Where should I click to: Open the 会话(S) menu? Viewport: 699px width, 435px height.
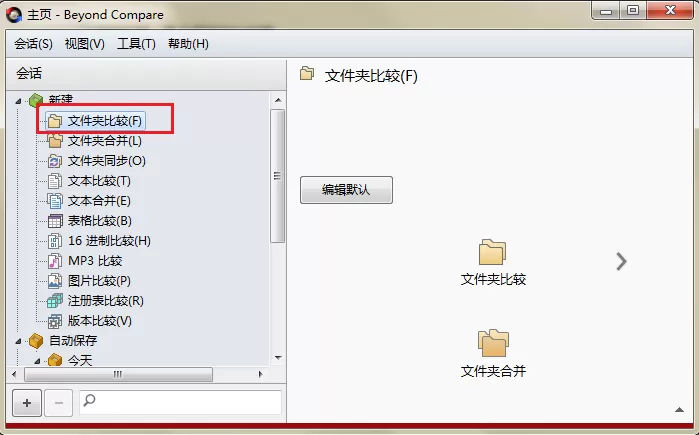(x=33, y=44)
